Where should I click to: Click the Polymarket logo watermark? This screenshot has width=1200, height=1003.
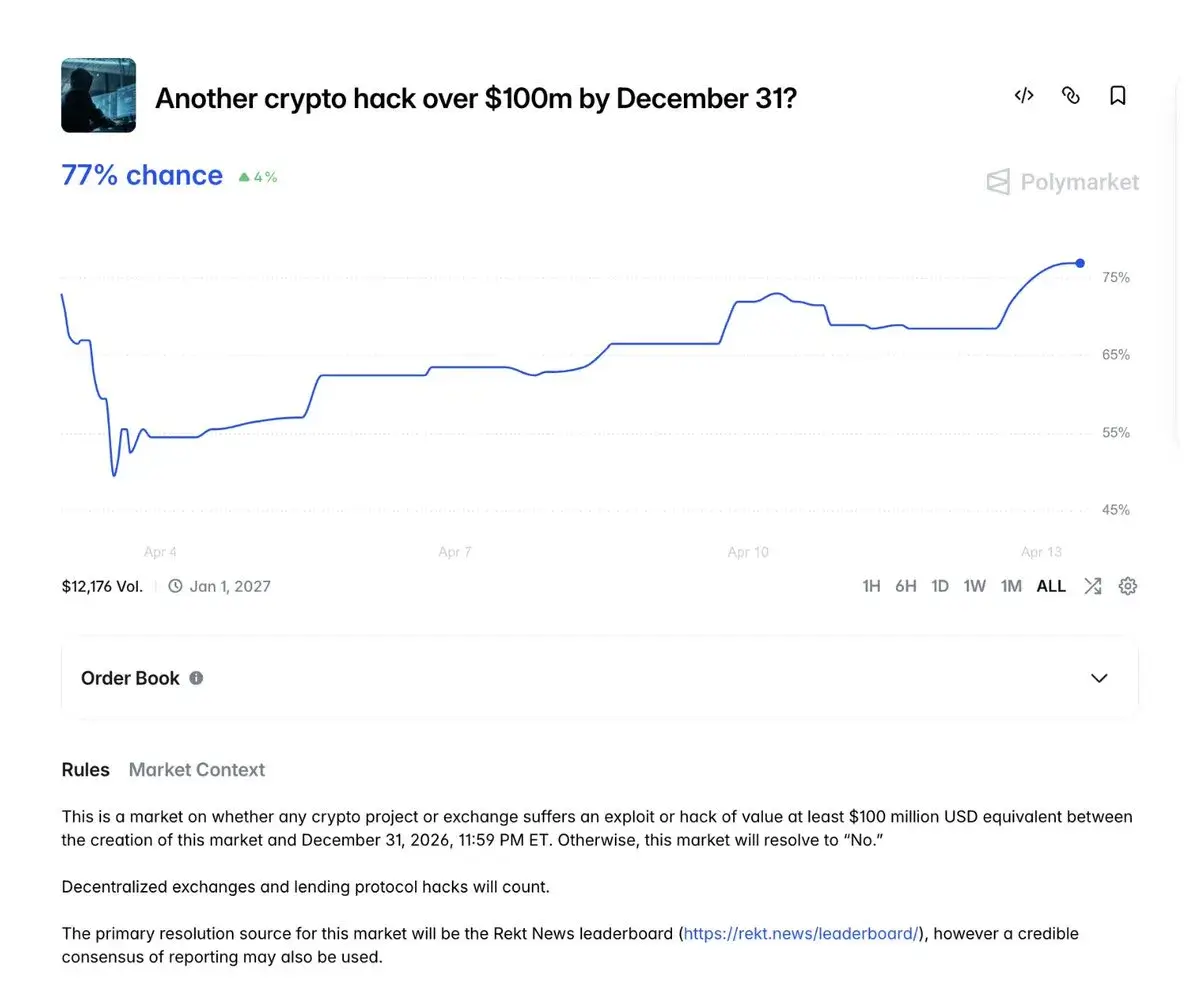click(1062, 182)
